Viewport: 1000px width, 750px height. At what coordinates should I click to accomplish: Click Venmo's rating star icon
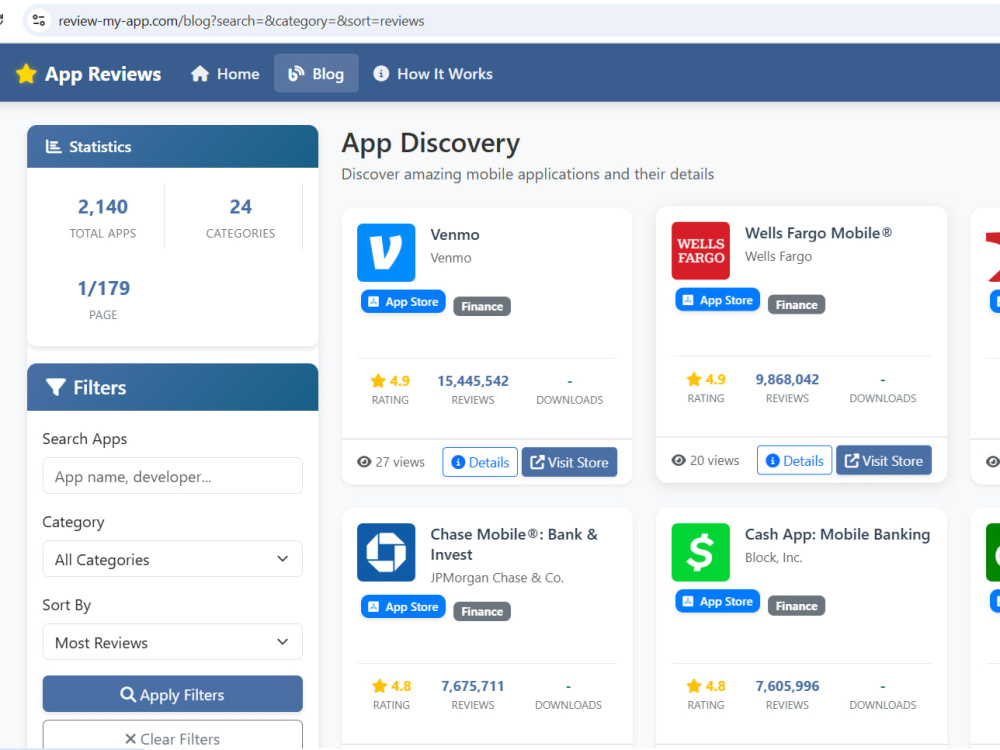(378, 381)
